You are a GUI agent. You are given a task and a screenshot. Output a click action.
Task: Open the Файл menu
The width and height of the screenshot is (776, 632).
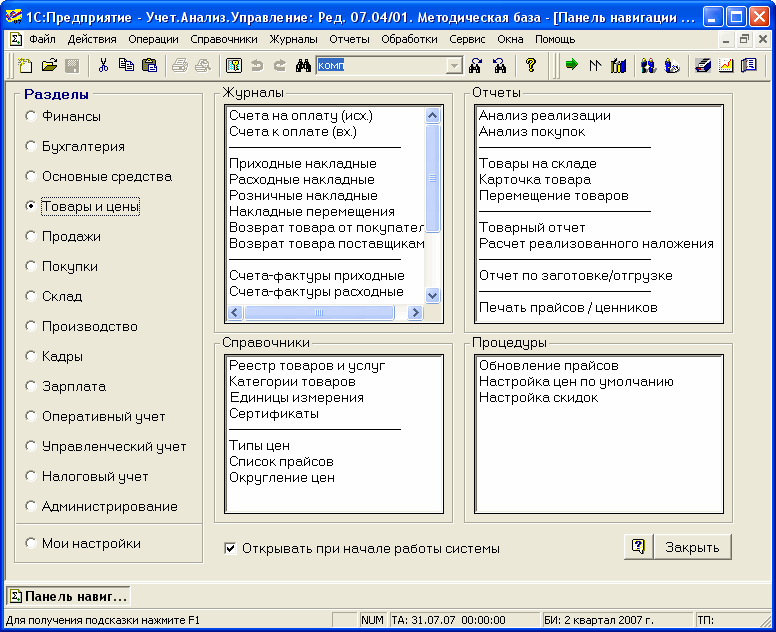(x=42, y=39)
